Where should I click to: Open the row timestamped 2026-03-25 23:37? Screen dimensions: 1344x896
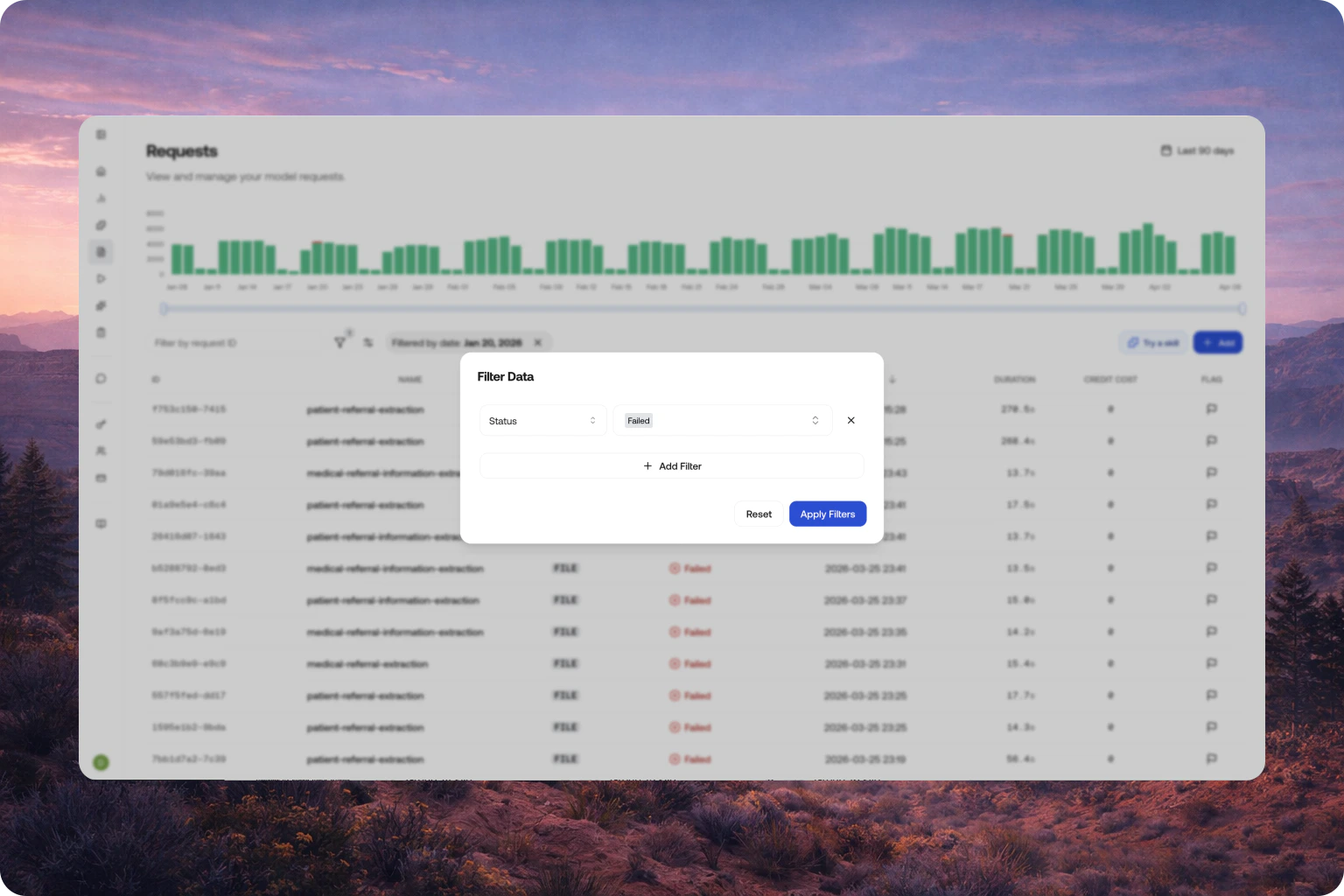[x=696, y=600]
